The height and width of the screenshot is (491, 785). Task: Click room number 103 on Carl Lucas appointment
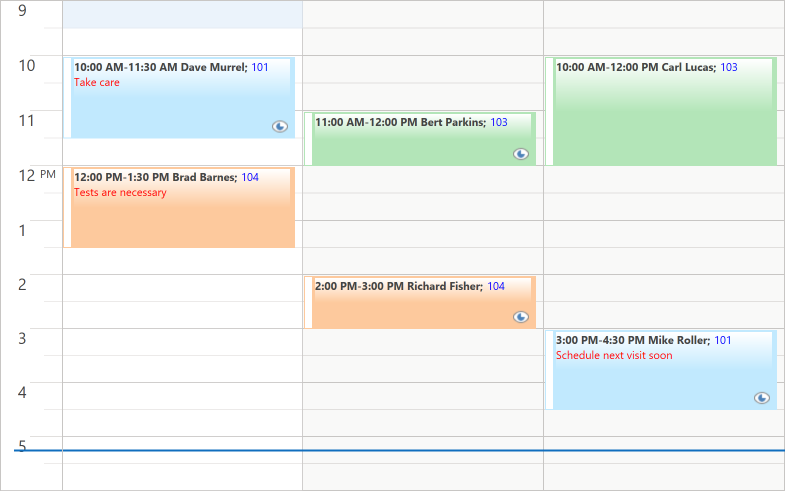tap(729, 67)
